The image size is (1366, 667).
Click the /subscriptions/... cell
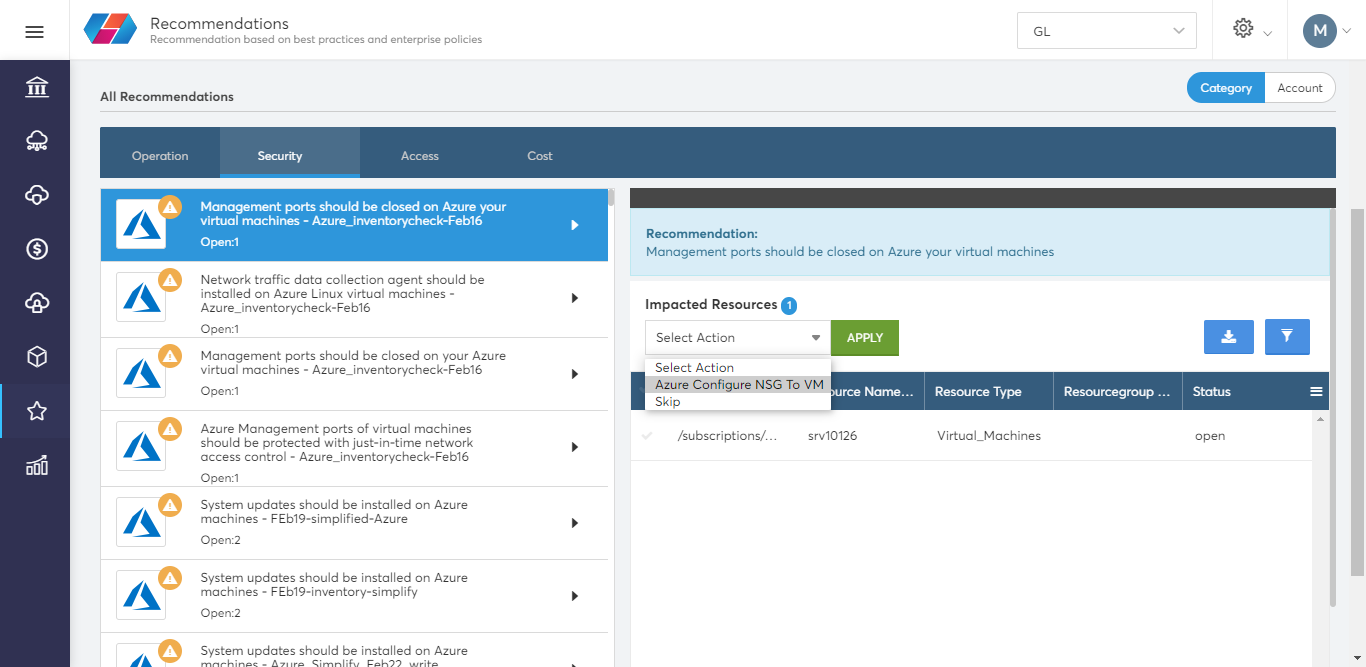(727, 436)
